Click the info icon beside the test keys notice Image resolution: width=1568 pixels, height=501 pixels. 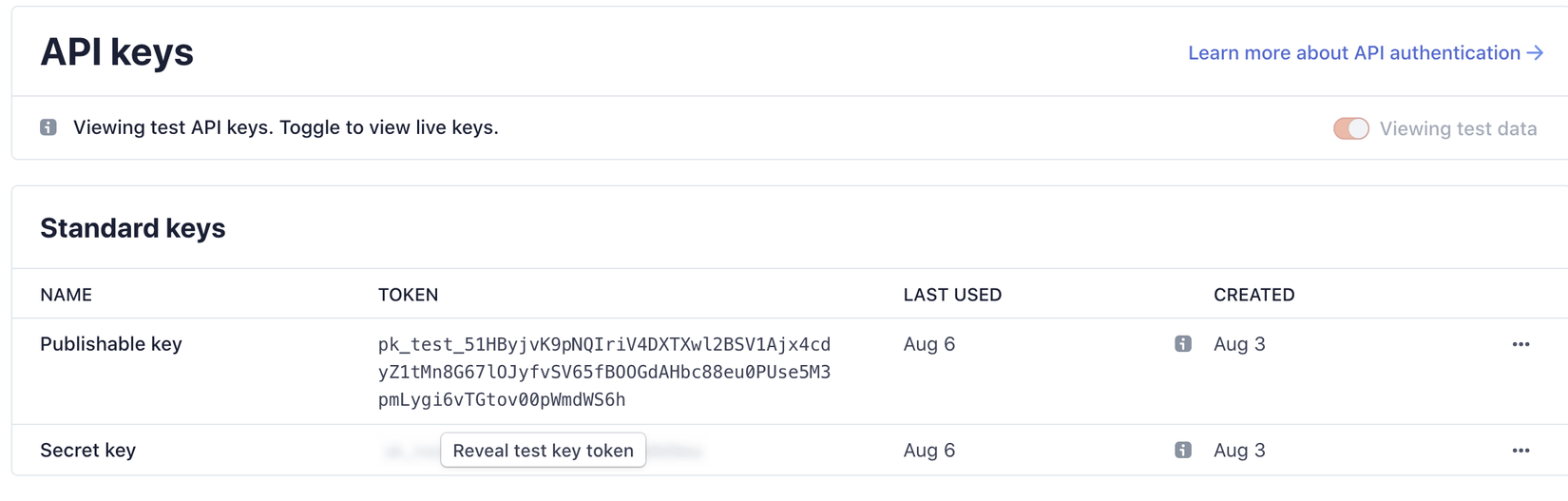(x=48, y=127)
